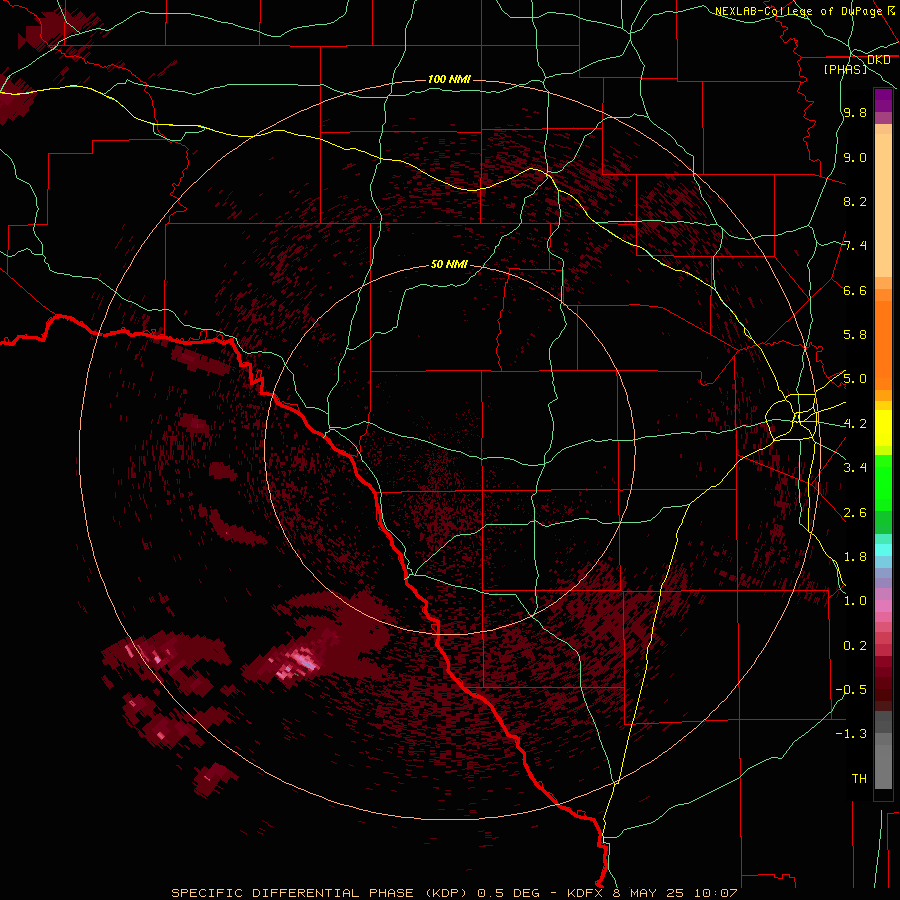
Task: Click the 4.2 value on the color scale
Action: pos(855,424)
